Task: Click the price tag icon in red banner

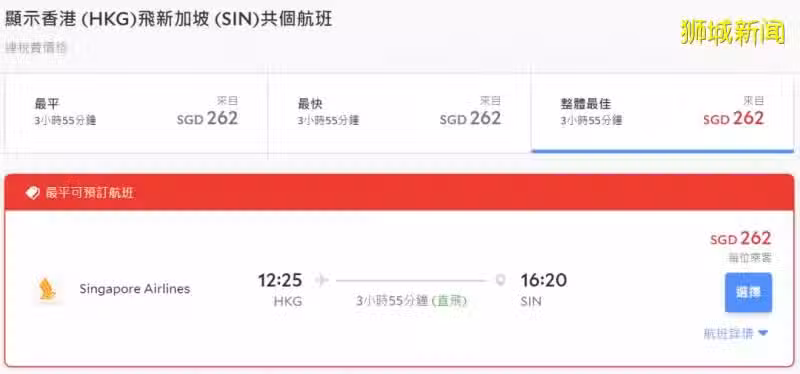Action: [x=33, y=193]
